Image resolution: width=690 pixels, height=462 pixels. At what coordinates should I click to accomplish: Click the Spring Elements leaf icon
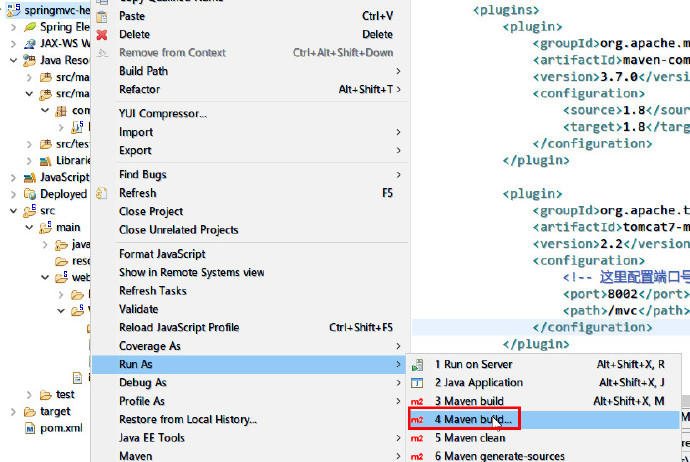coord(30,27)
